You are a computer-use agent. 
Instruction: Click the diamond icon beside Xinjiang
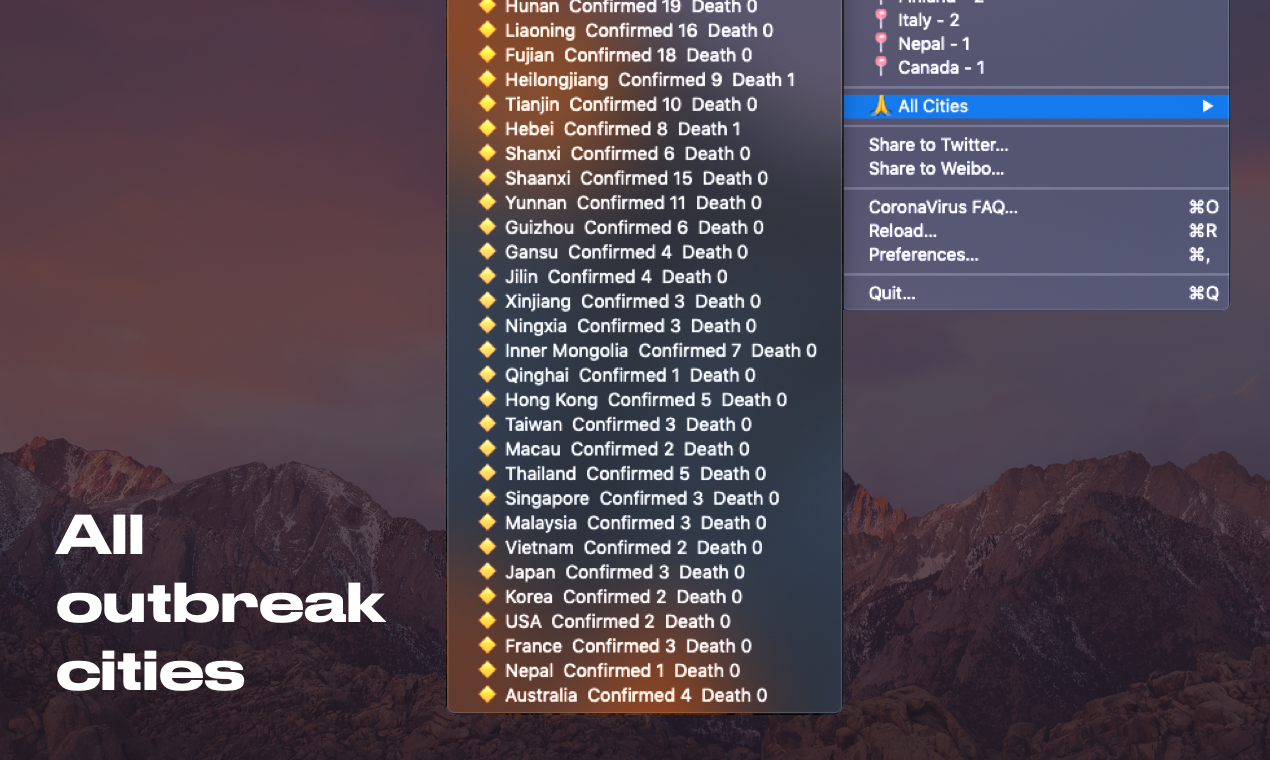click(x=487, y=300)
